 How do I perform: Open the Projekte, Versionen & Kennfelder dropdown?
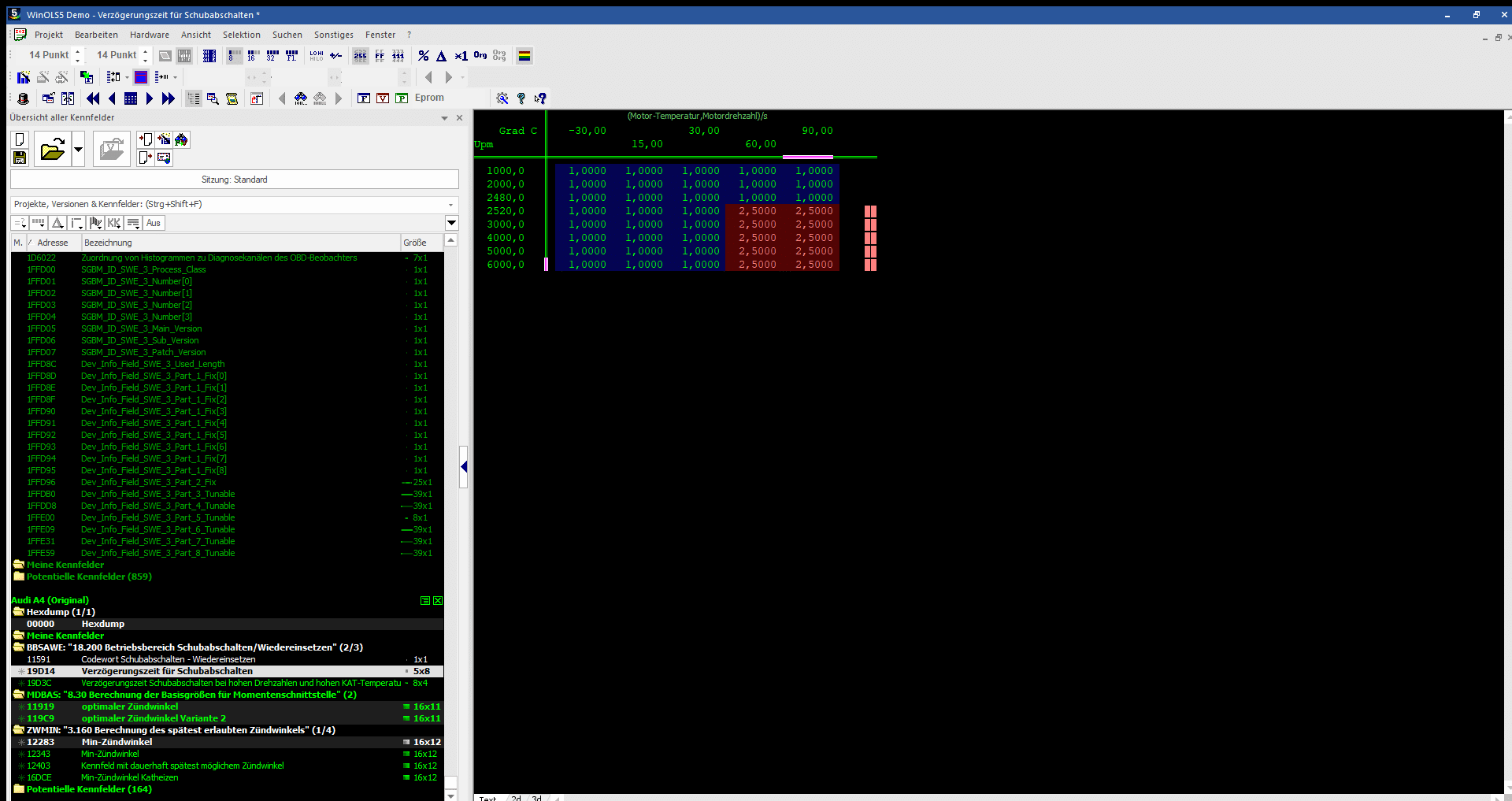click(x=450, y=205)
